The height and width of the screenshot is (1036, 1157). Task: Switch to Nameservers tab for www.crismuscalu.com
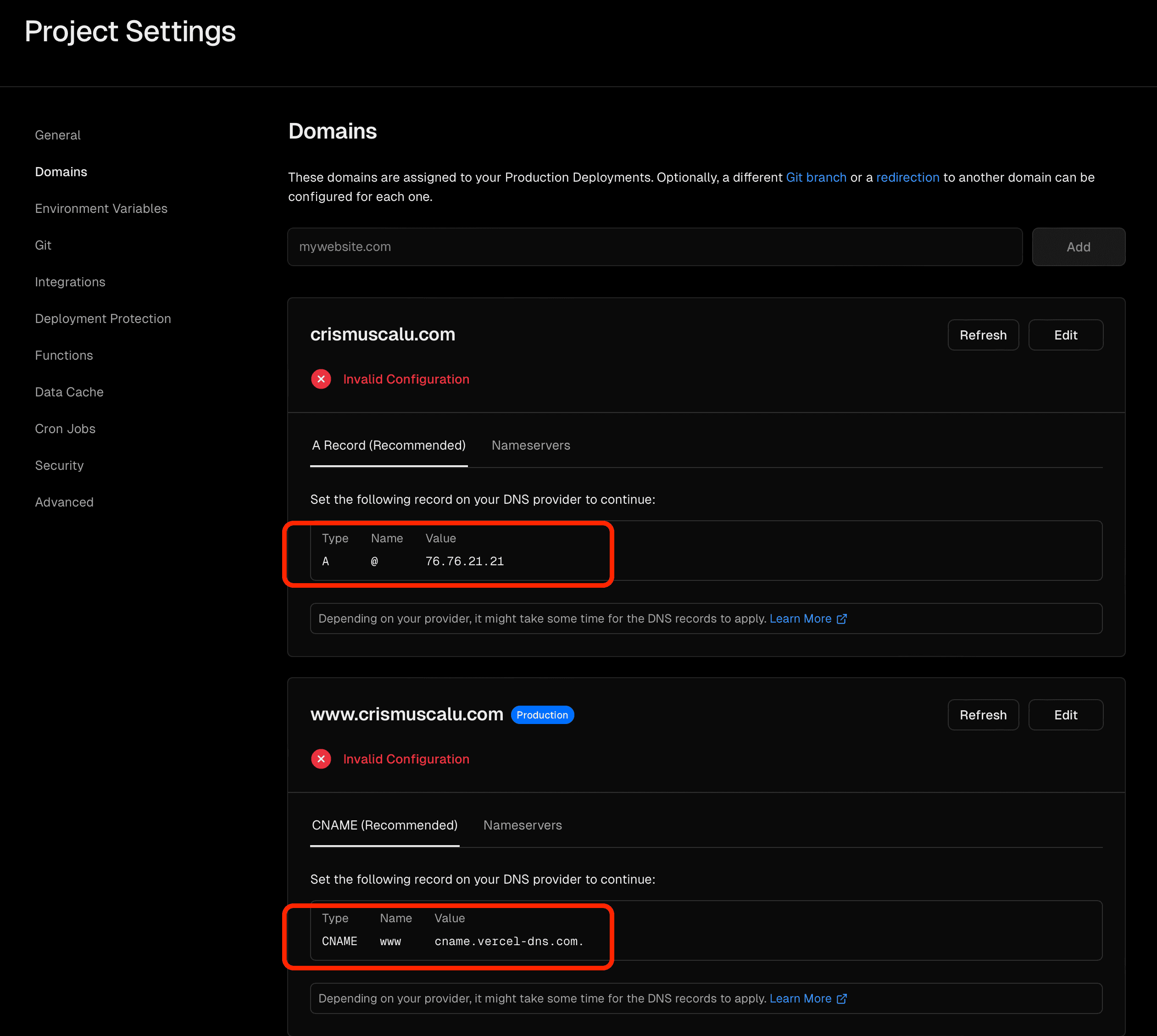[523, 825]
